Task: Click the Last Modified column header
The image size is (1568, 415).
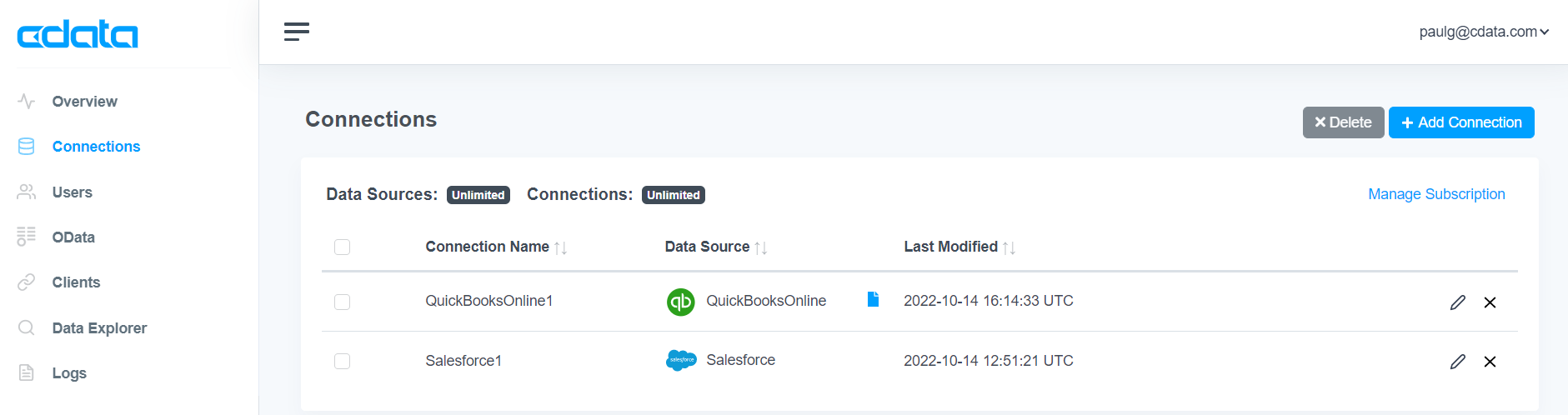Action: pyautogui.click(x=950, y=247)
